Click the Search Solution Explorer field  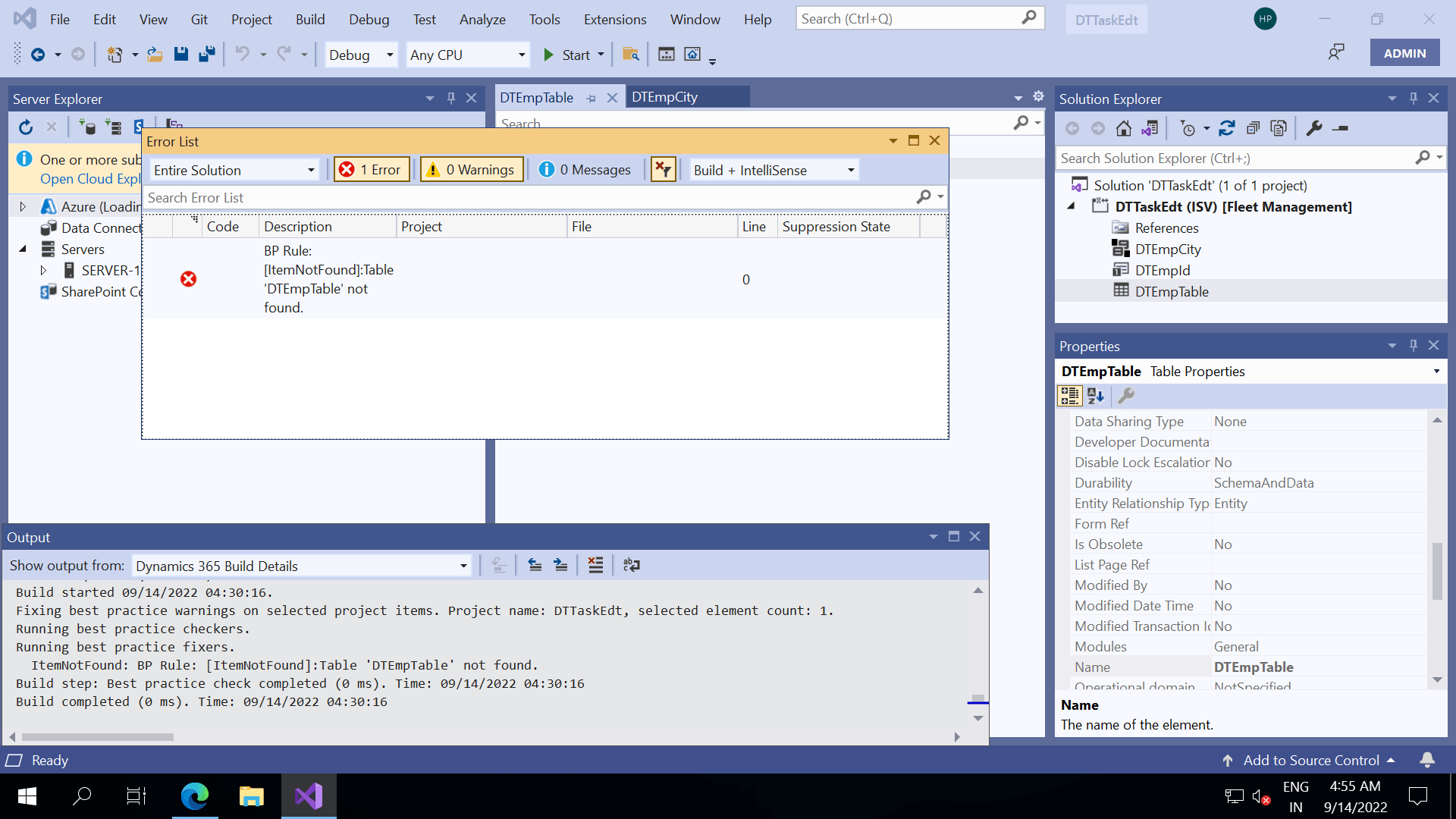coord(1236,158)
